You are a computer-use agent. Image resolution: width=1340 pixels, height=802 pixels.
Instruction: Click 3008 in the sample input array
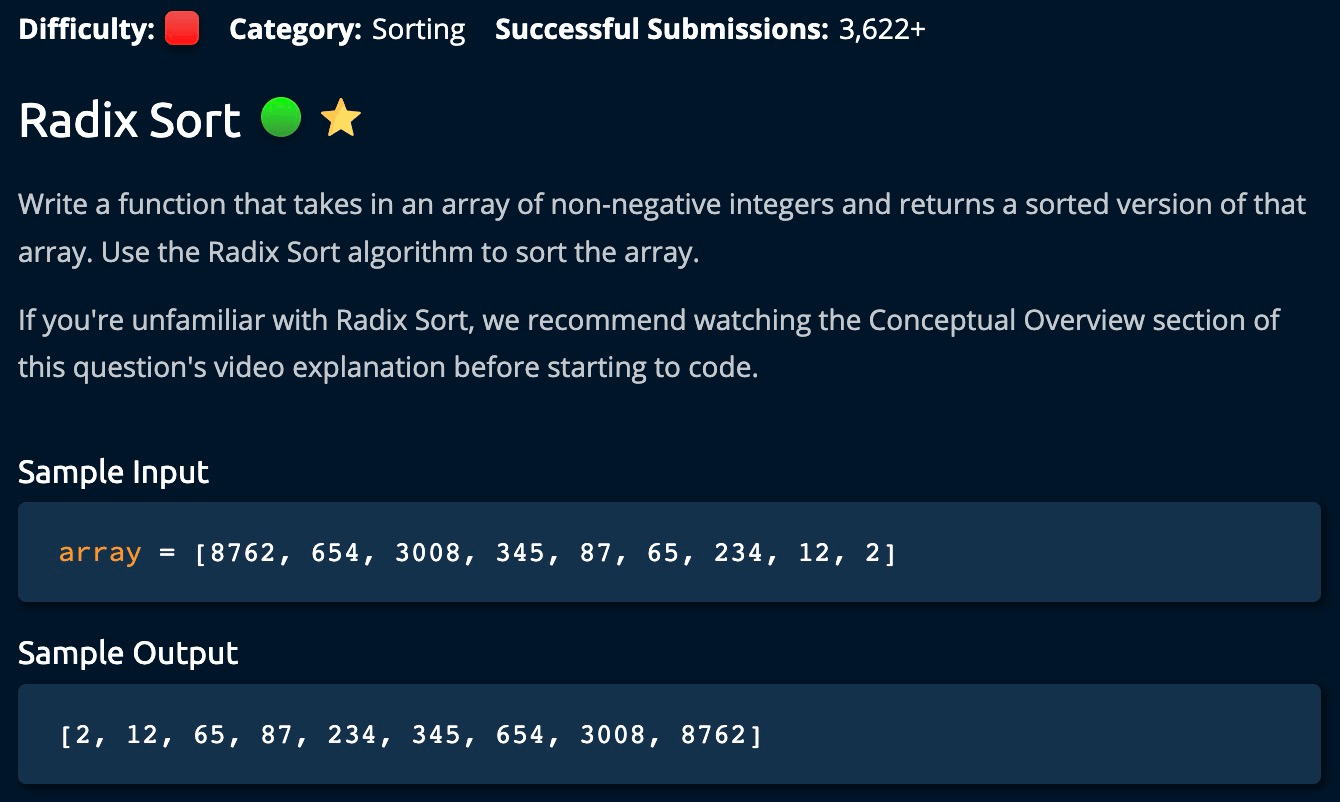[428, 552]
